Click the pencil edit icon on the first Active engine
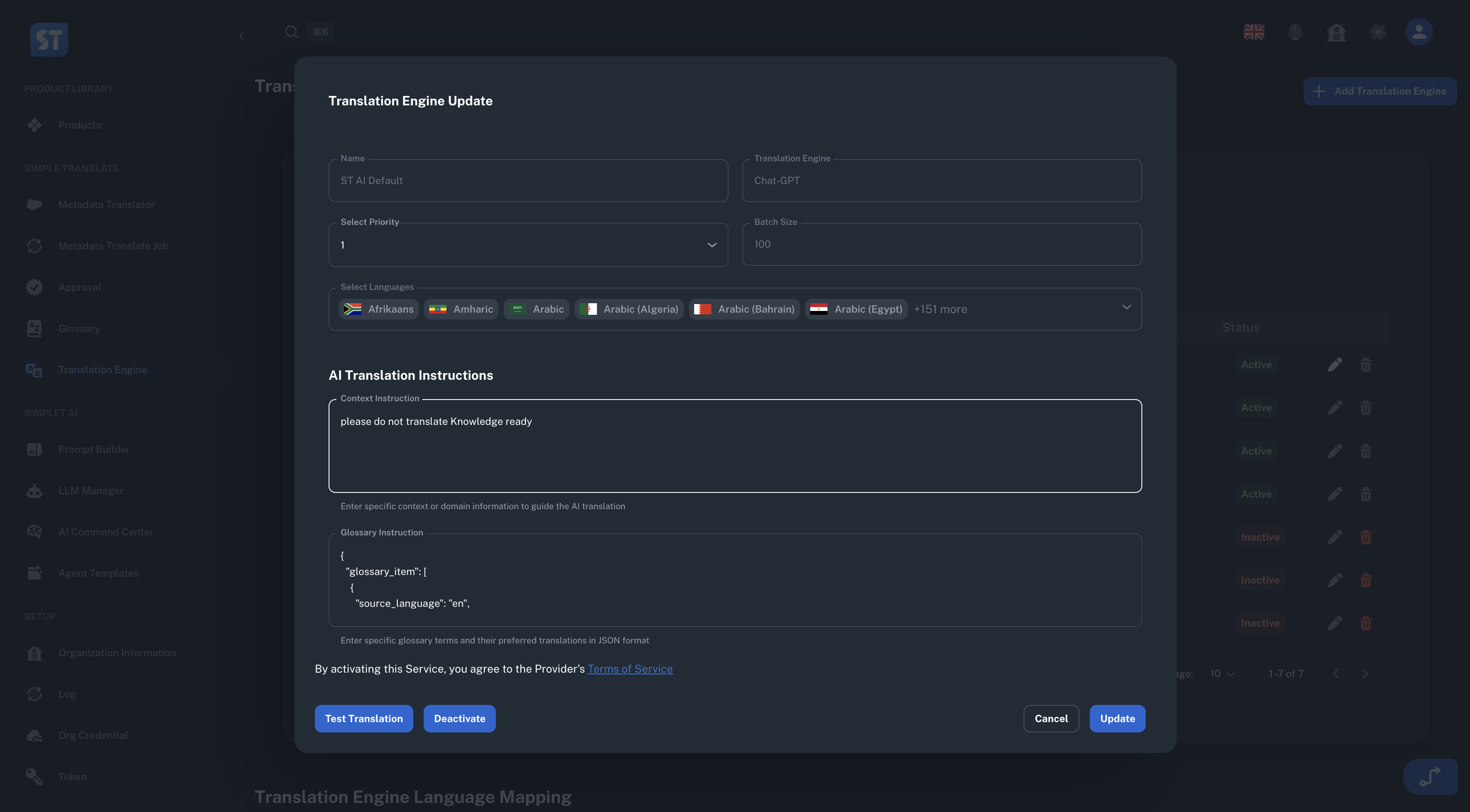This screenshot has height=812, width=1470. 1335,364
